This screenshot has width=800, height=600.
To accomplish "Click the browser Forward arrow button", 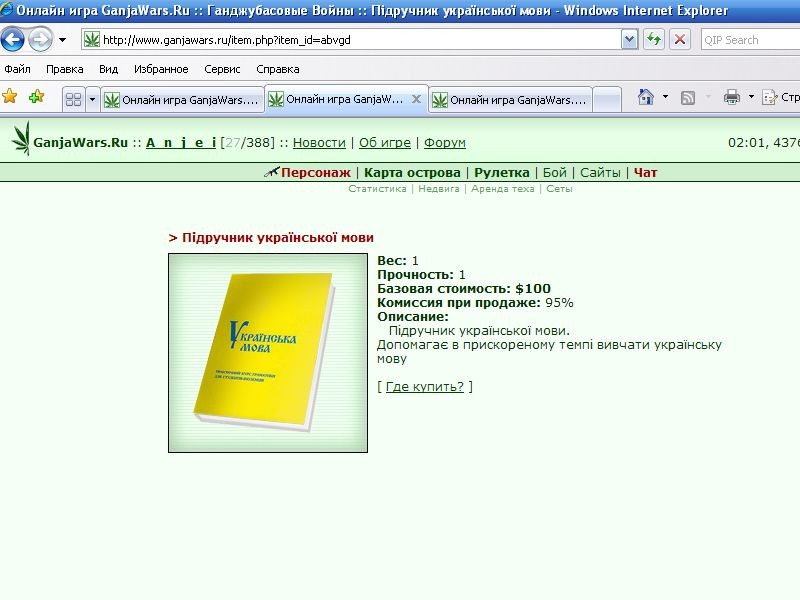I will click(x=40, y=40).
